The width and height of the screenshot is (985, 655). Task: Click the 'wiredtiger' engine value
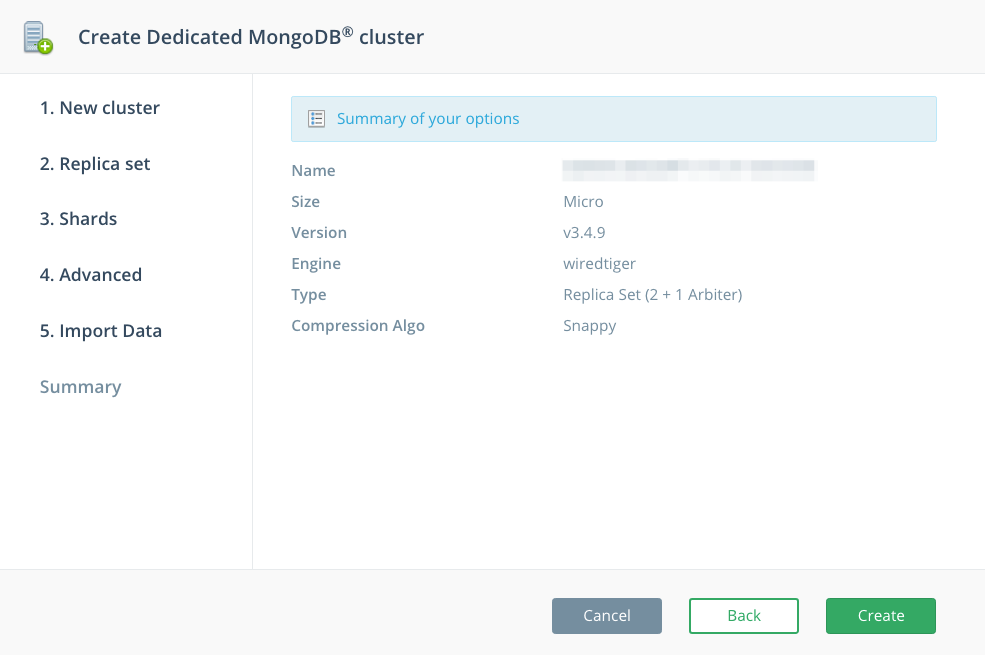pos(599,264)
